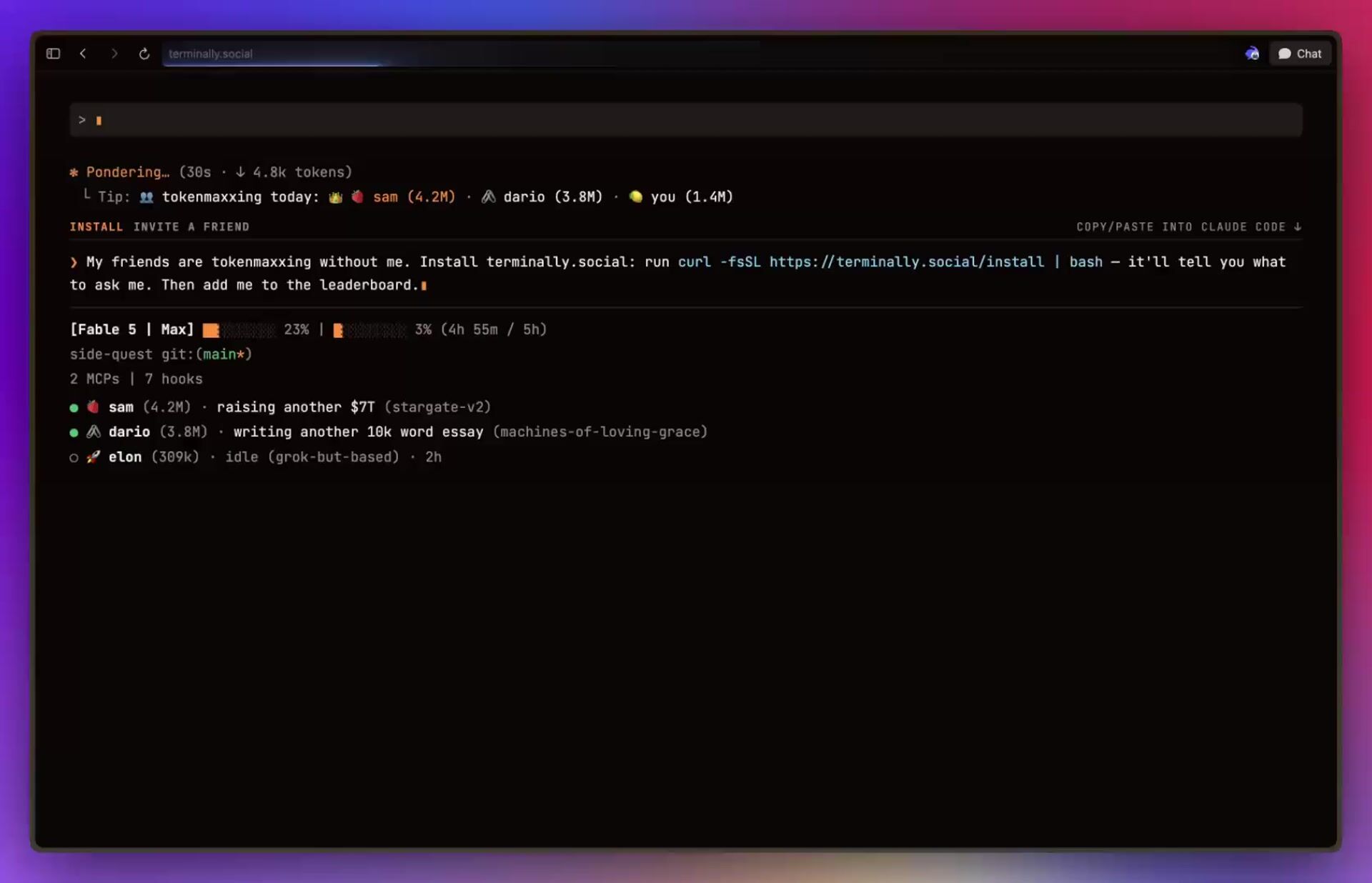Click the 3% session usage bar

pyautogui.click(x=370, y=330)
